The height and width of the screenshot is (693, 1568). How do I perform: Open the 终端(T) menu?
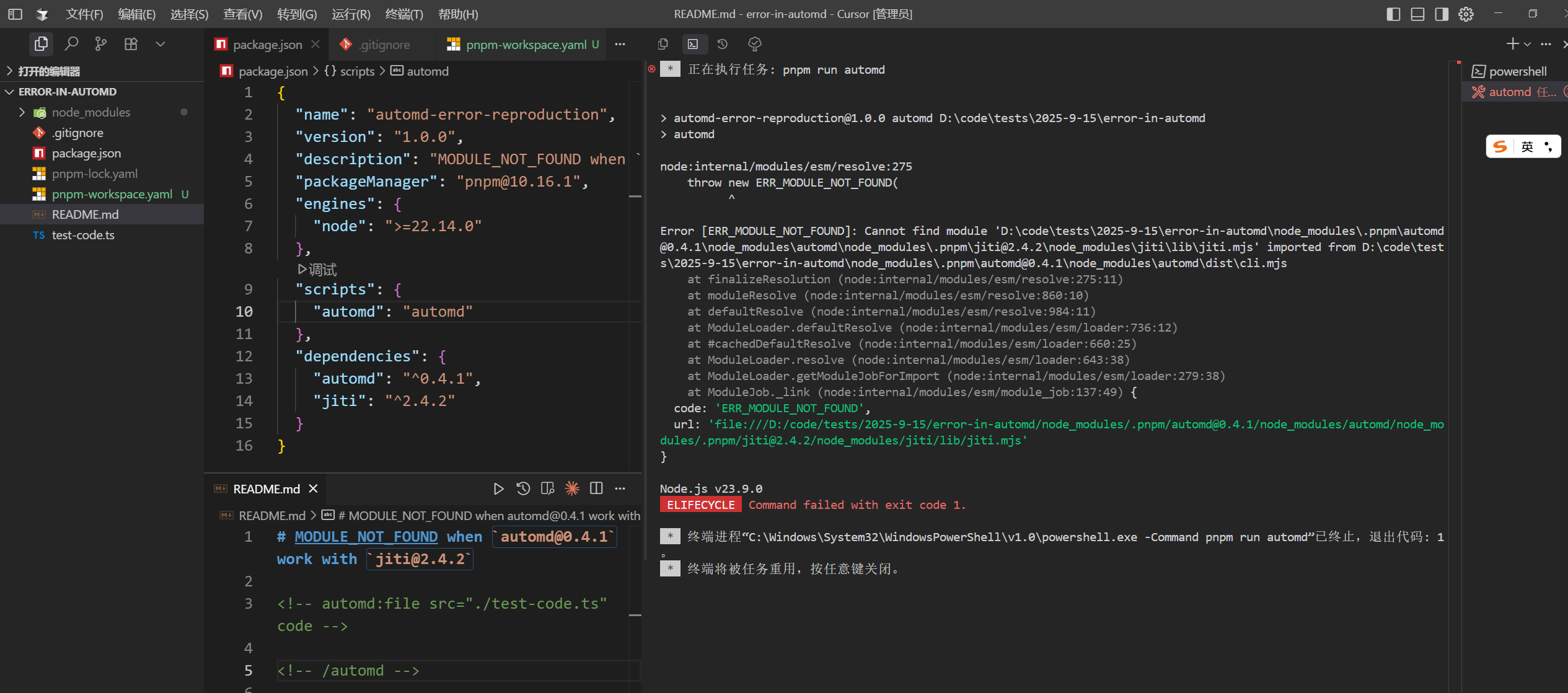404,14
